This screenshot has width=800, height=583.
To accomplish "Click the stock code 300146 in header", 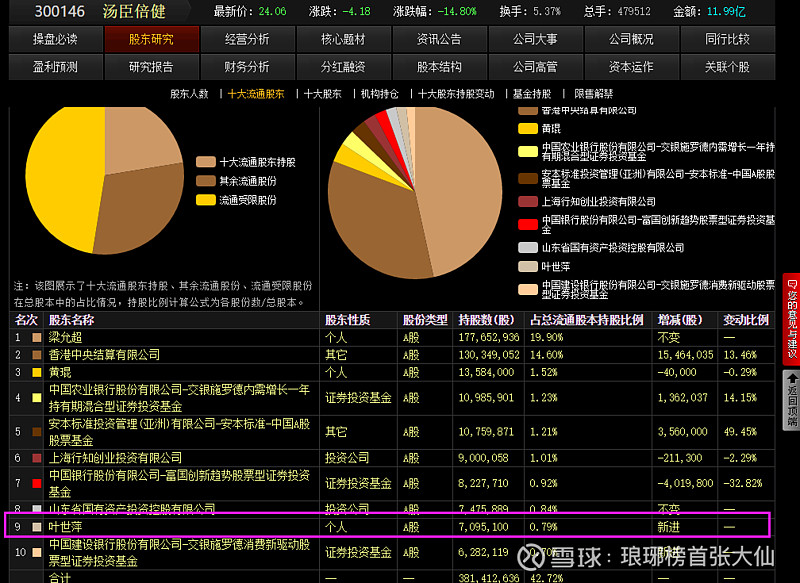I will pyautogui.click(x=60, y=11).
